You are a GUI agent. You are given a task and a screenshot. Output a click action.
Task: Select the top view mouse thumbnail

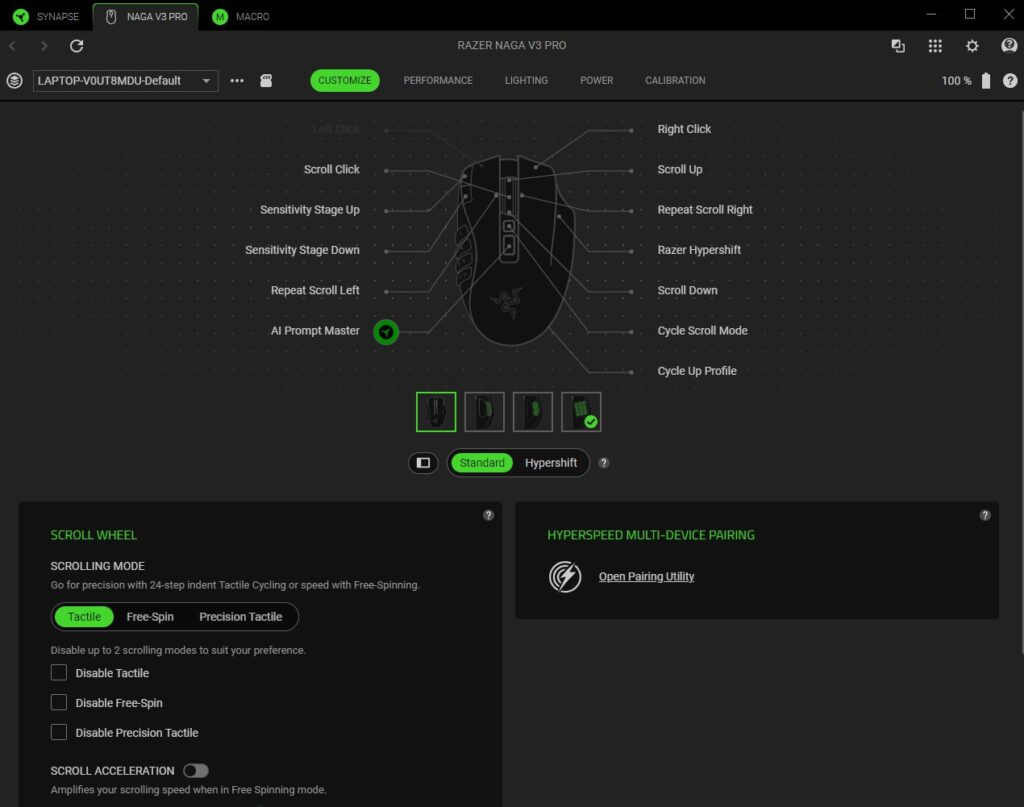click(436, 412)
